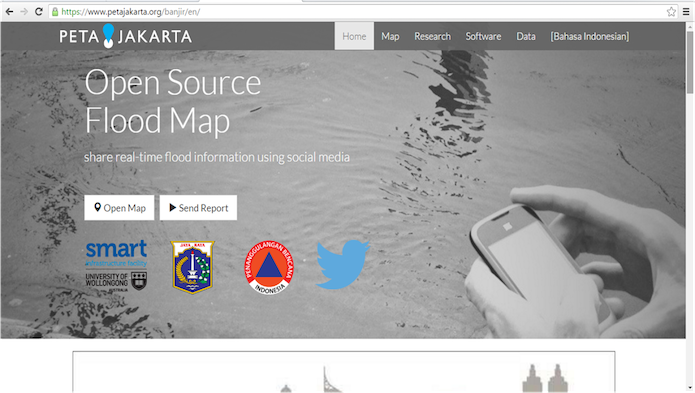Click the browser forward arrow

[24, 12]
